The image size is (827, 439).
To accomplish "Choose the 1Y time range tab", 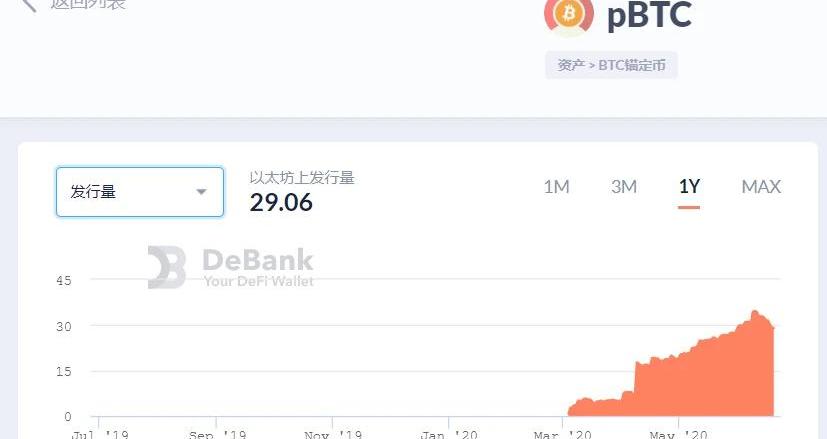I will pos(689,187).
